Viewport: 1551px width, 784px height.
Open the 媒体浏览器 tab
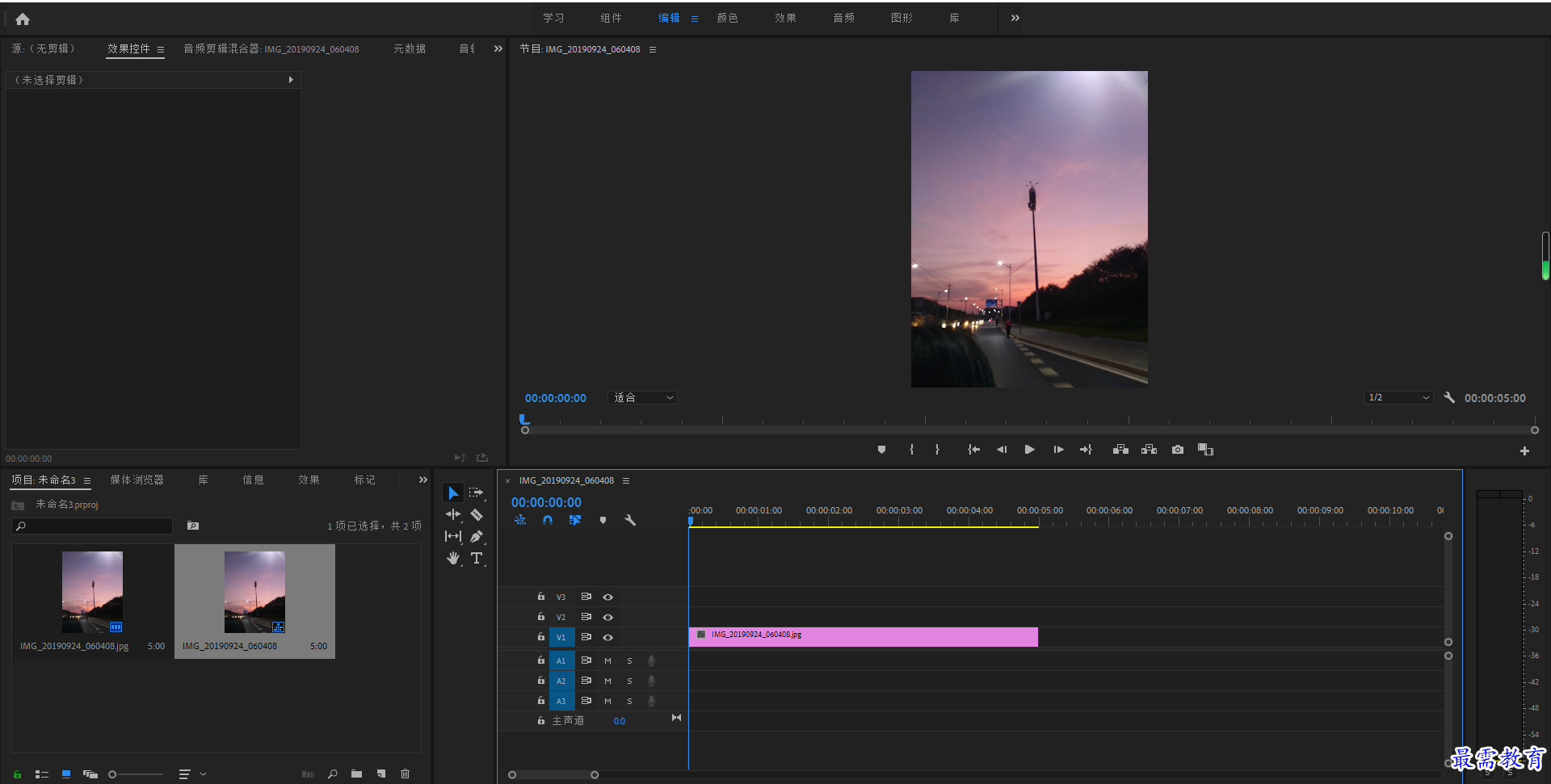(x=137, y=480)
